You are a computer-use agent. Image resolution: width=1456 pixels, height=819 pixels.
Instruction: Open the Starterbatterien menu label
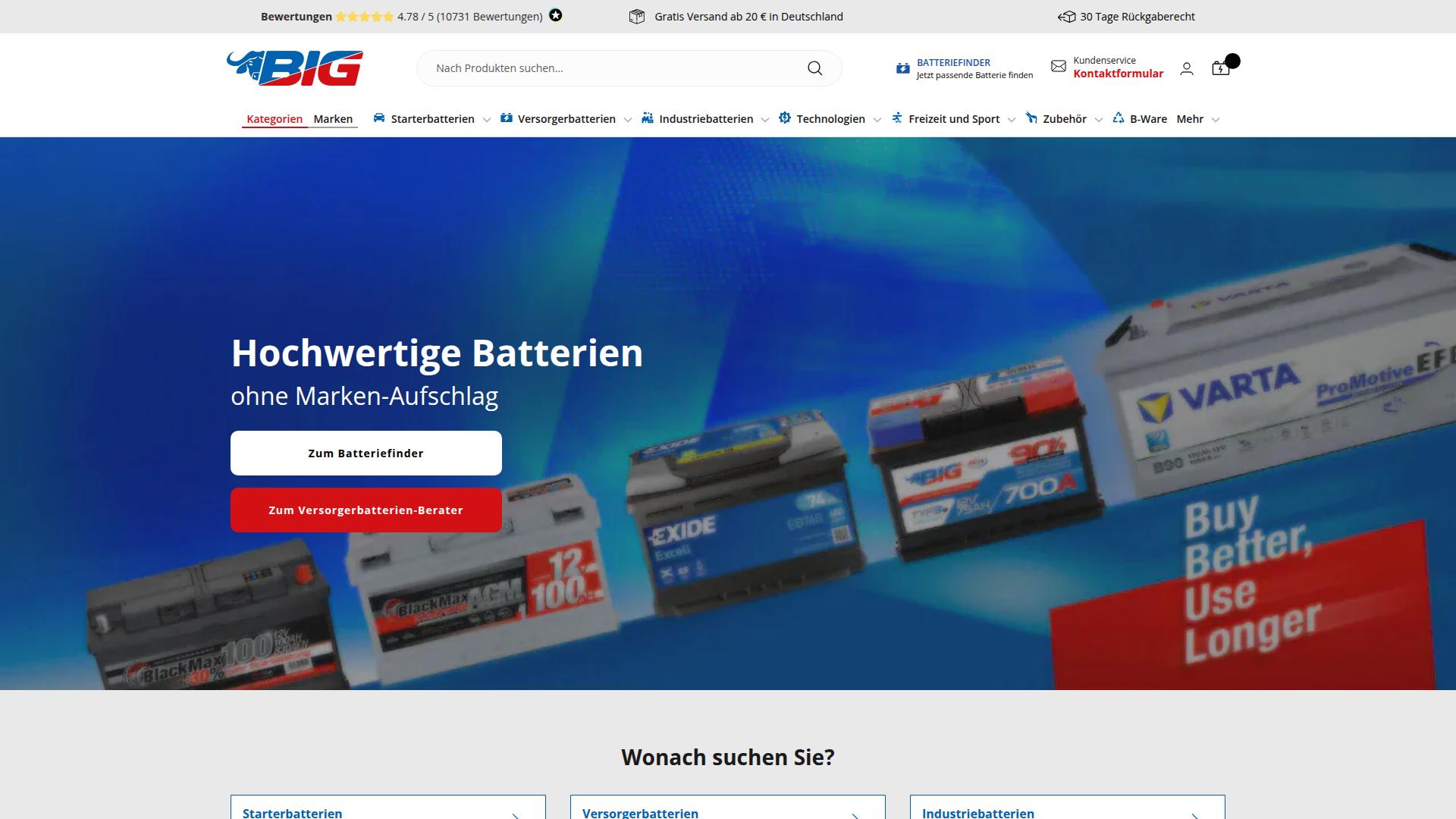[433, 119]
